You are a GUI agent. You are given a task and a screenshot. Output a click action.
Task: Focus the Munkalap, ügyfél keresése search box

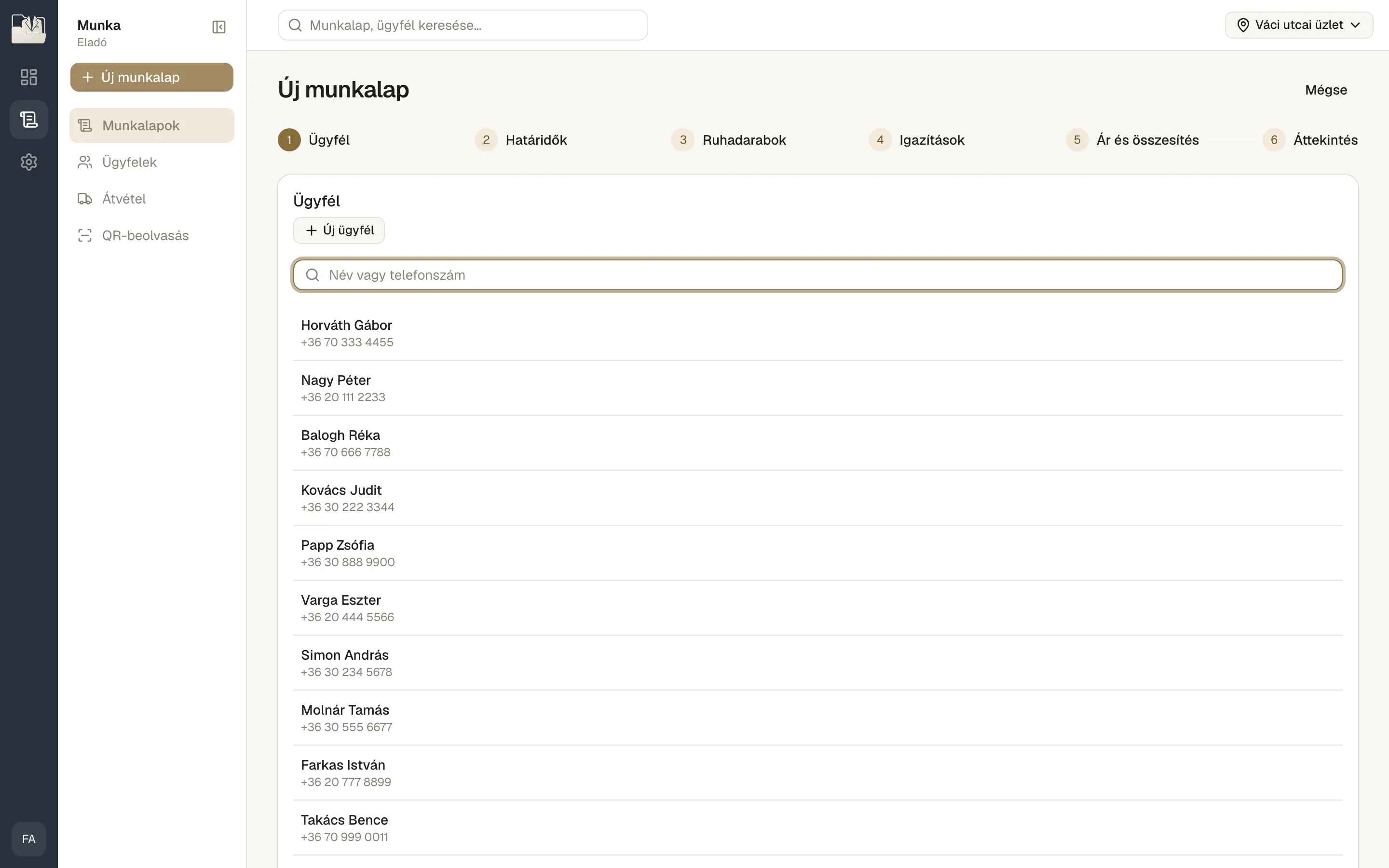point(463,25)
